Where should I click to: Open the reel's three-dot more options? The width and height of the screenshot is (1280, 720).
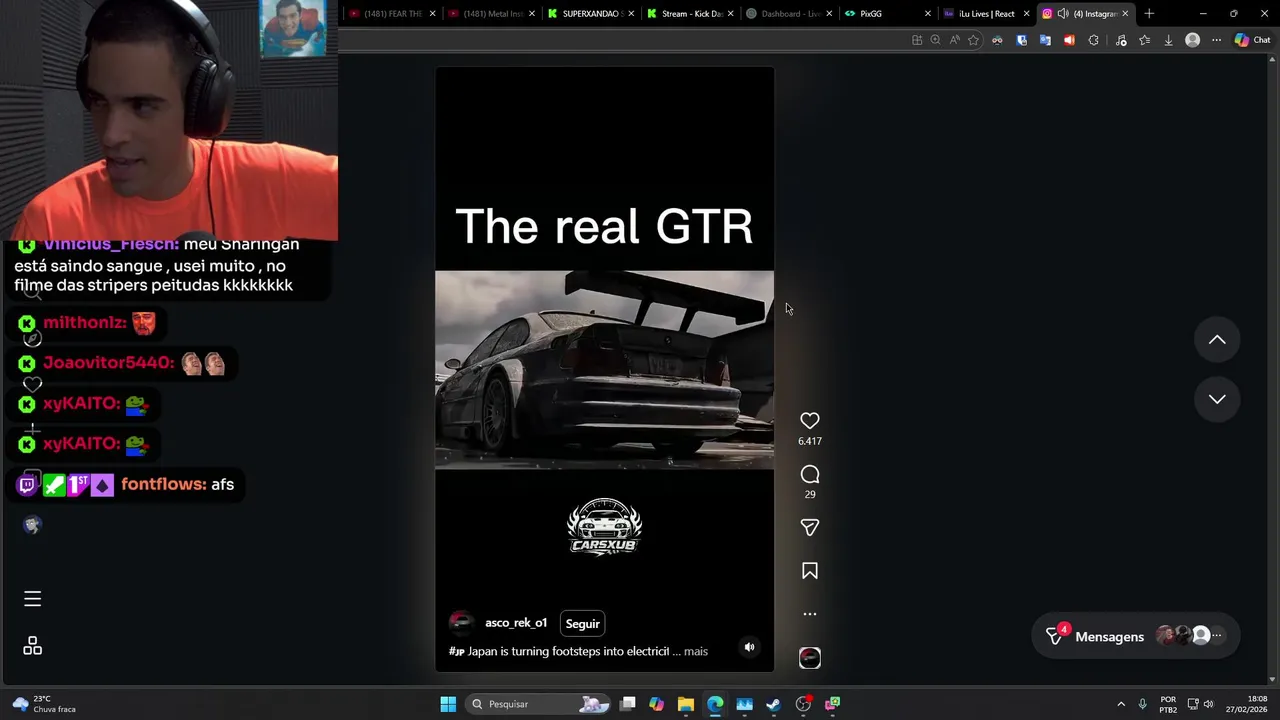(810, 614)
